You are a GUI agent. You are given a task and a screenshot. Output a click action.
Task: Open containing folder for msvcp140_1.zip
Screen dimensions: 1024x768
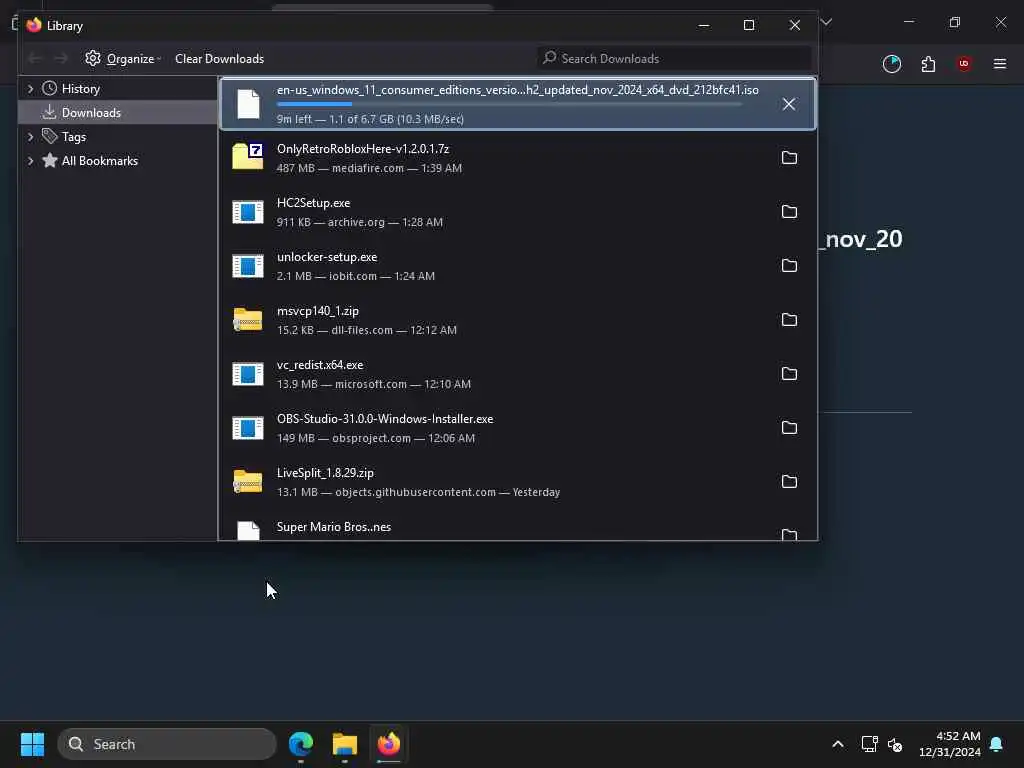789,319
